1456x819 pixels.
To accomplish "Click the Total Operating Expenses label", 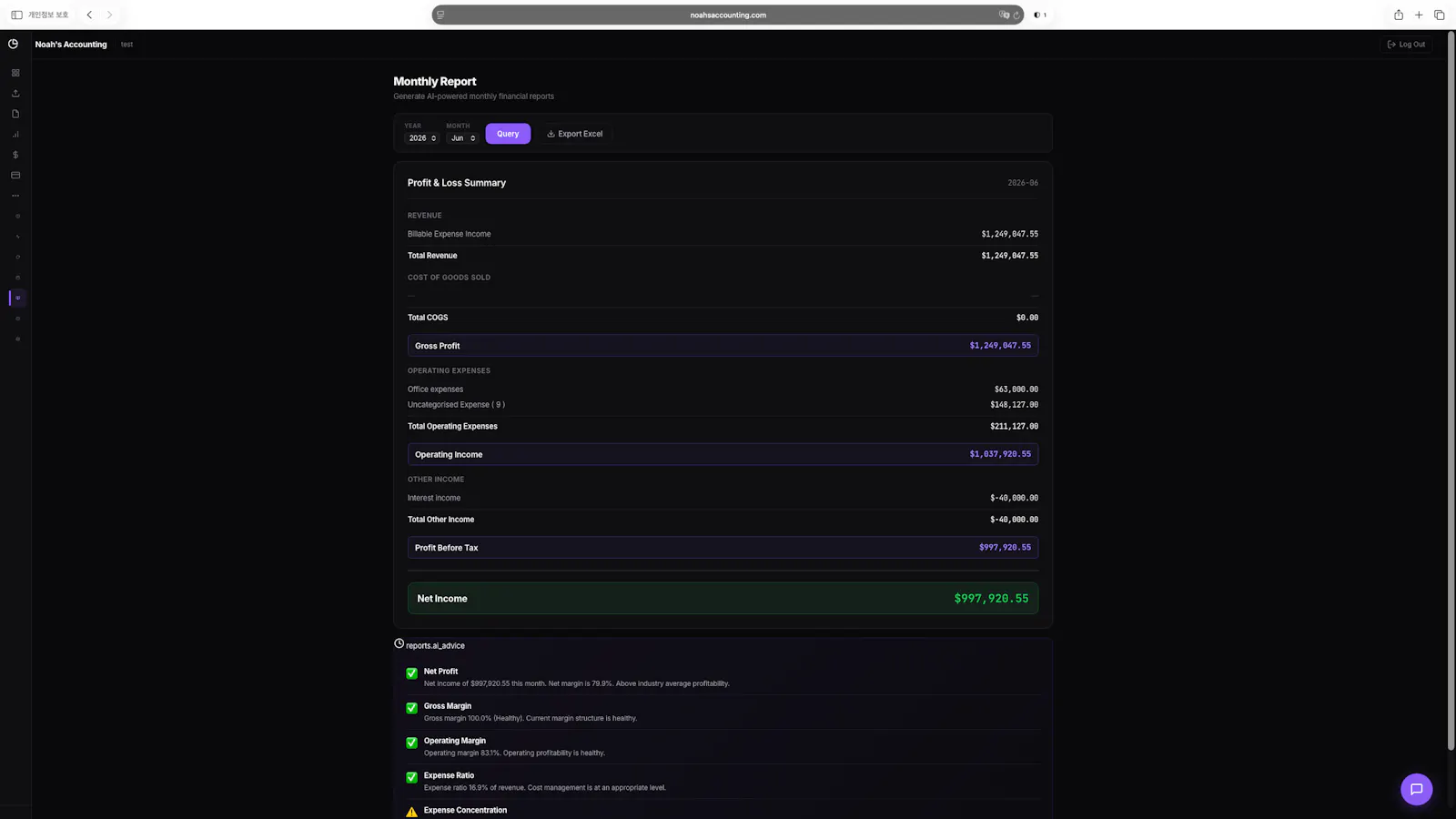I will click(452, 427).
